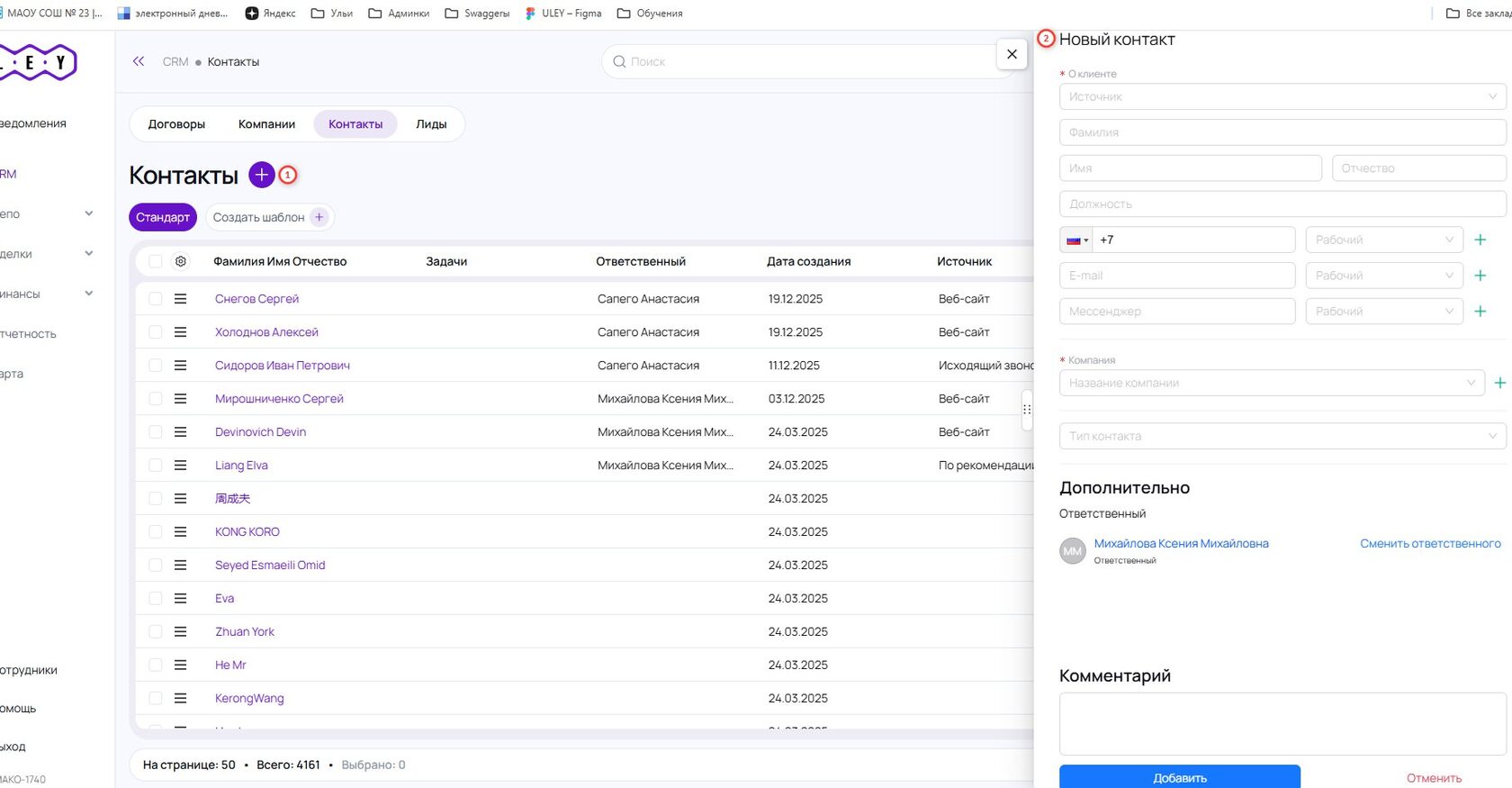Open the e-mail type Рабочий dropdown

pos(1384,276)
